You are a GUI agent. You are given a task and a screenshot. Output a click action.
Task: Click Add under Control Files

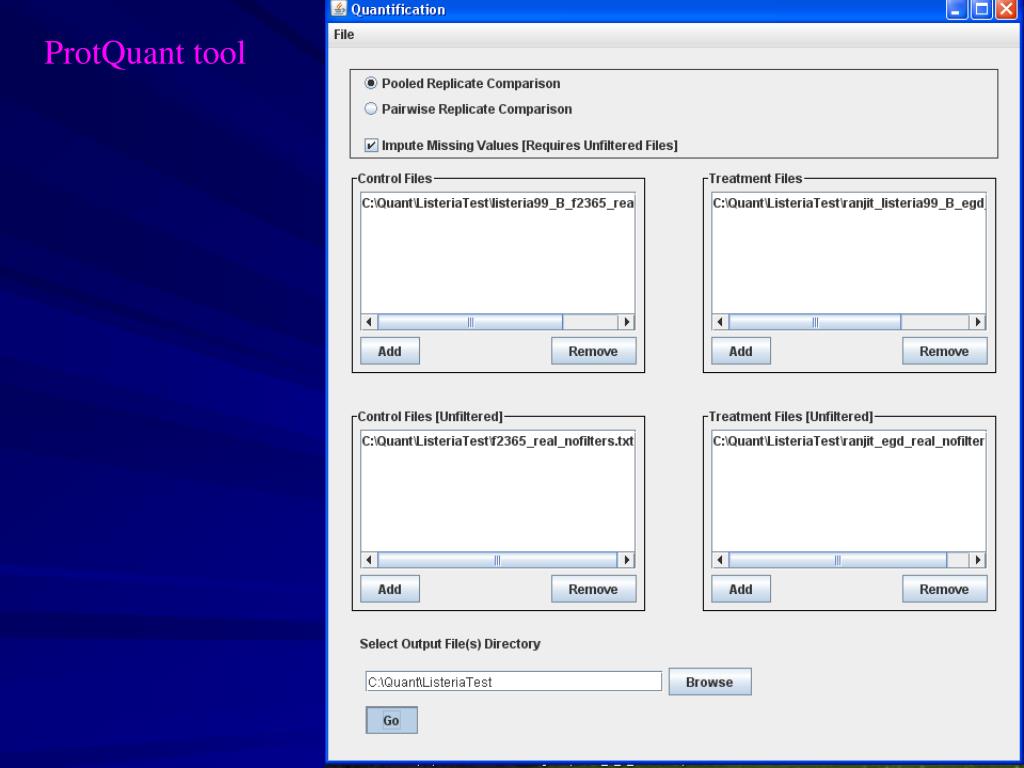click(390, 351)
